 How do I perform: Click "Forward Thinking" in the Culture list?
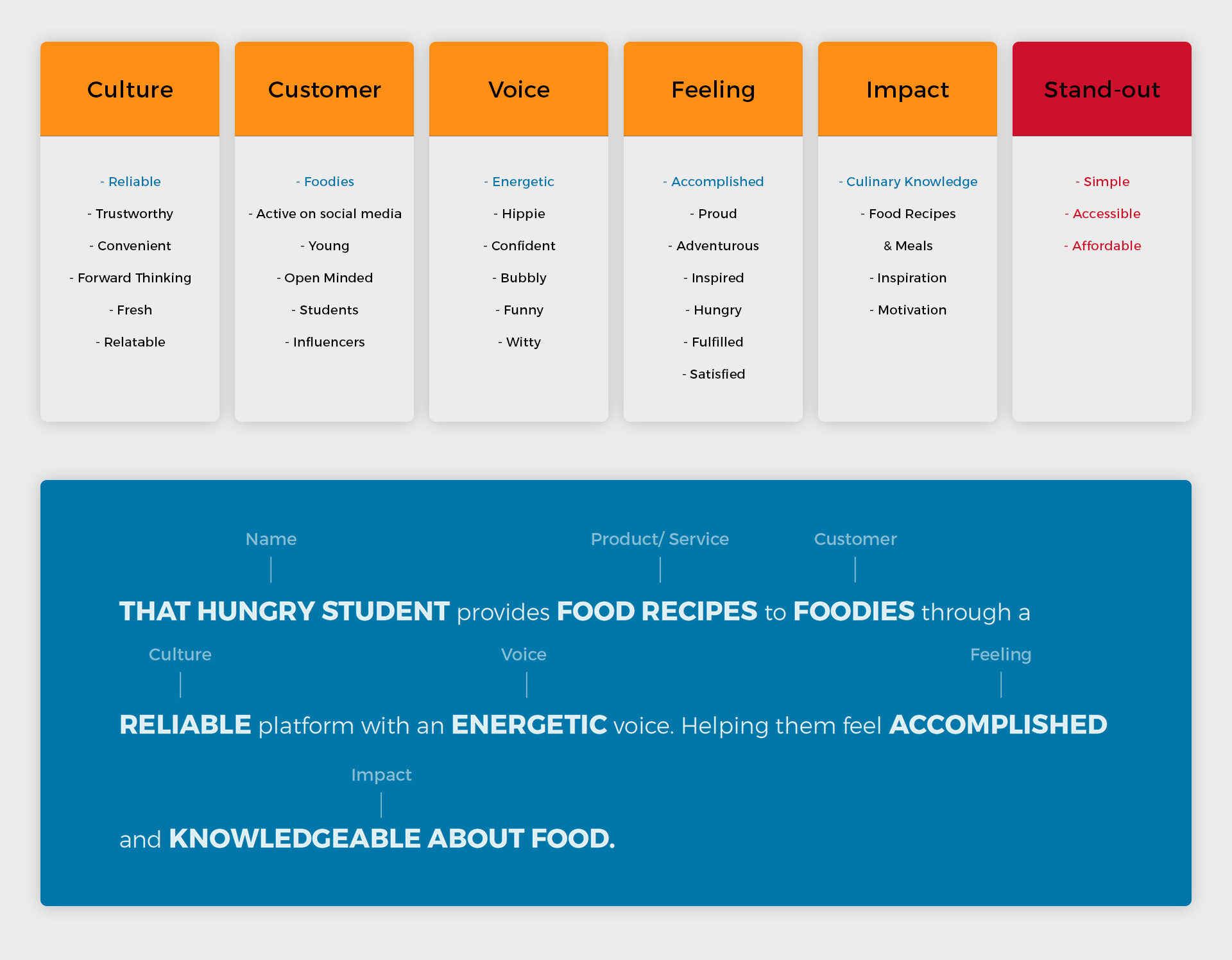[131, 278]
